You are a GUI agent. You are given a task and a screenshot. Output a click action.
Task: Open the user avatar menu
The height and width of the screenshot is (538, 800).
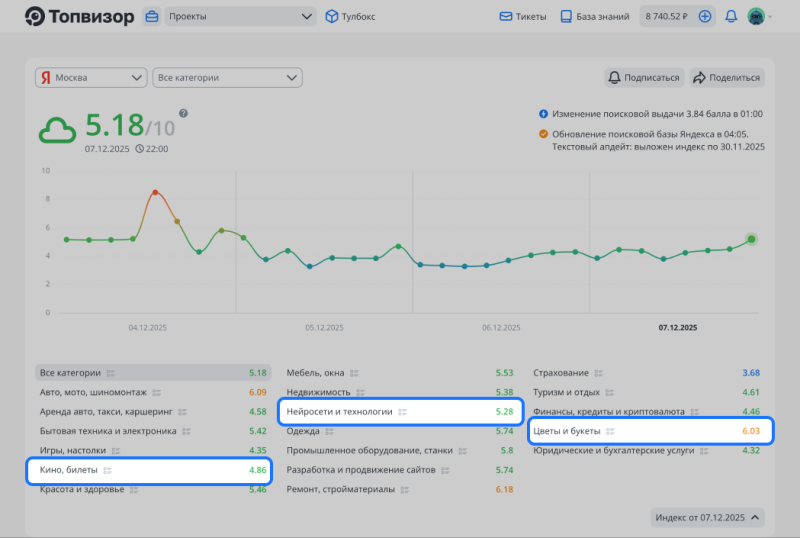pyautogui.click(x=757, y=16)
